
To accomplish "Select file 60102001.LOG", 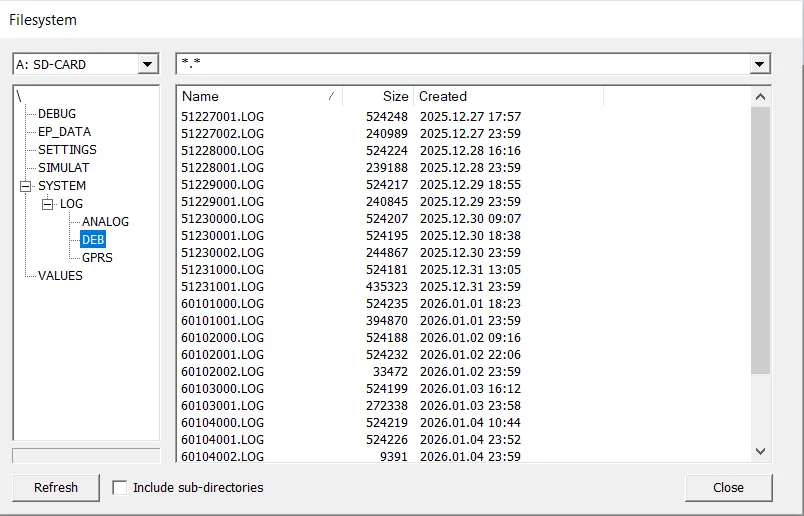I will pos(223,354).
